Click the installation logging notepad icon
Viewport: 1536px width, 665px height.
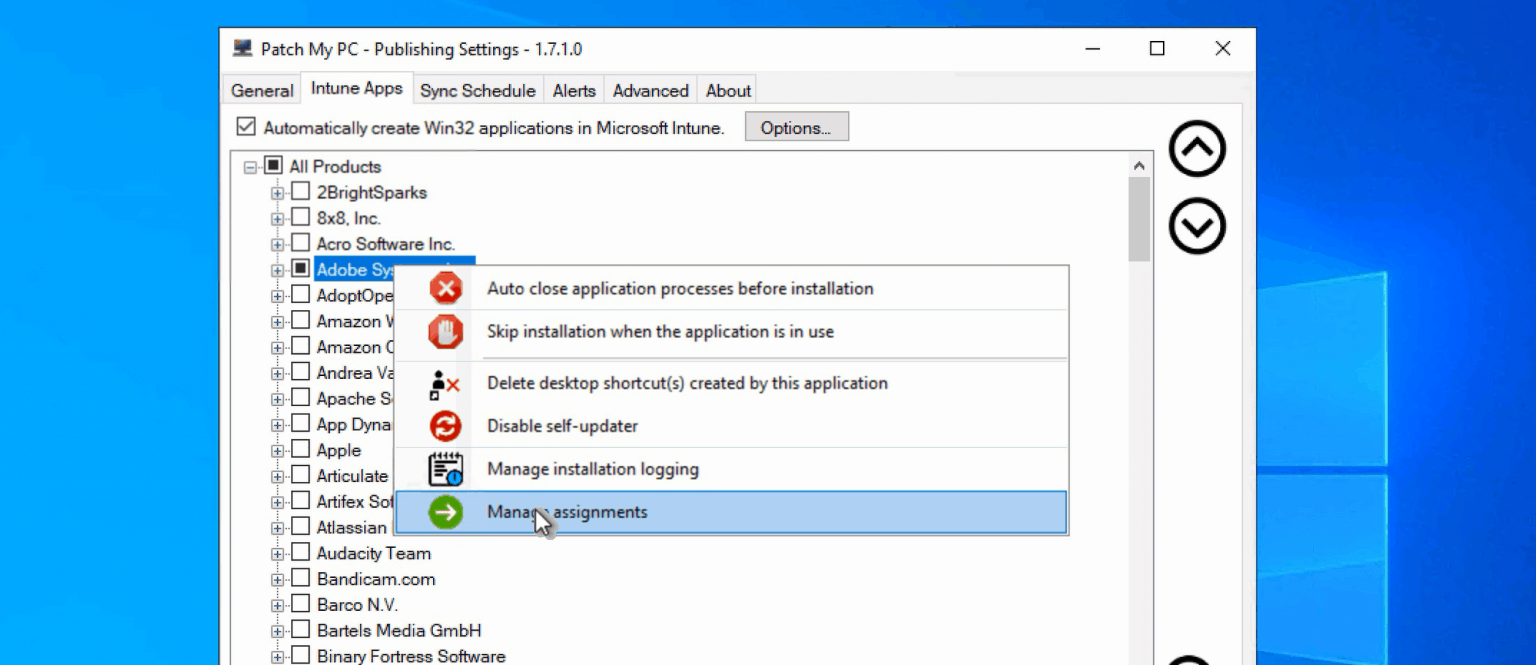[x=446, y=468]
